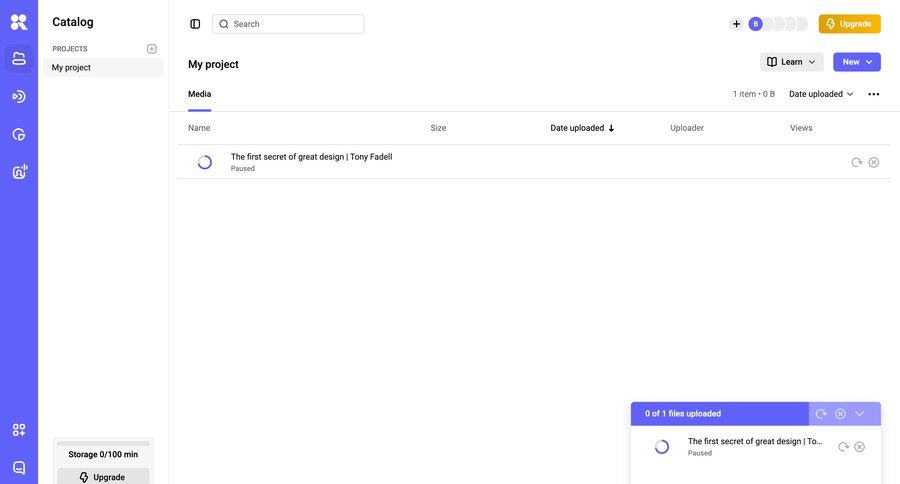Image resolution: width=900 pixels, height=484 pixels.
Task: Collapse the upload progress panel
Action: (x=859, y=414)
